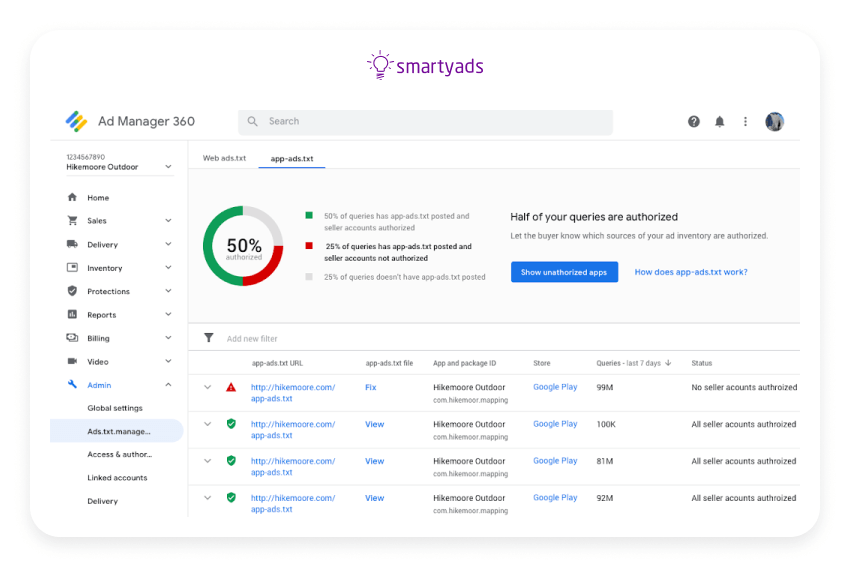Image resolution: width=850 pixels, height=567 pixels.
Task: Expand the 81M queries row chevron
Action: tap(207, 461)
